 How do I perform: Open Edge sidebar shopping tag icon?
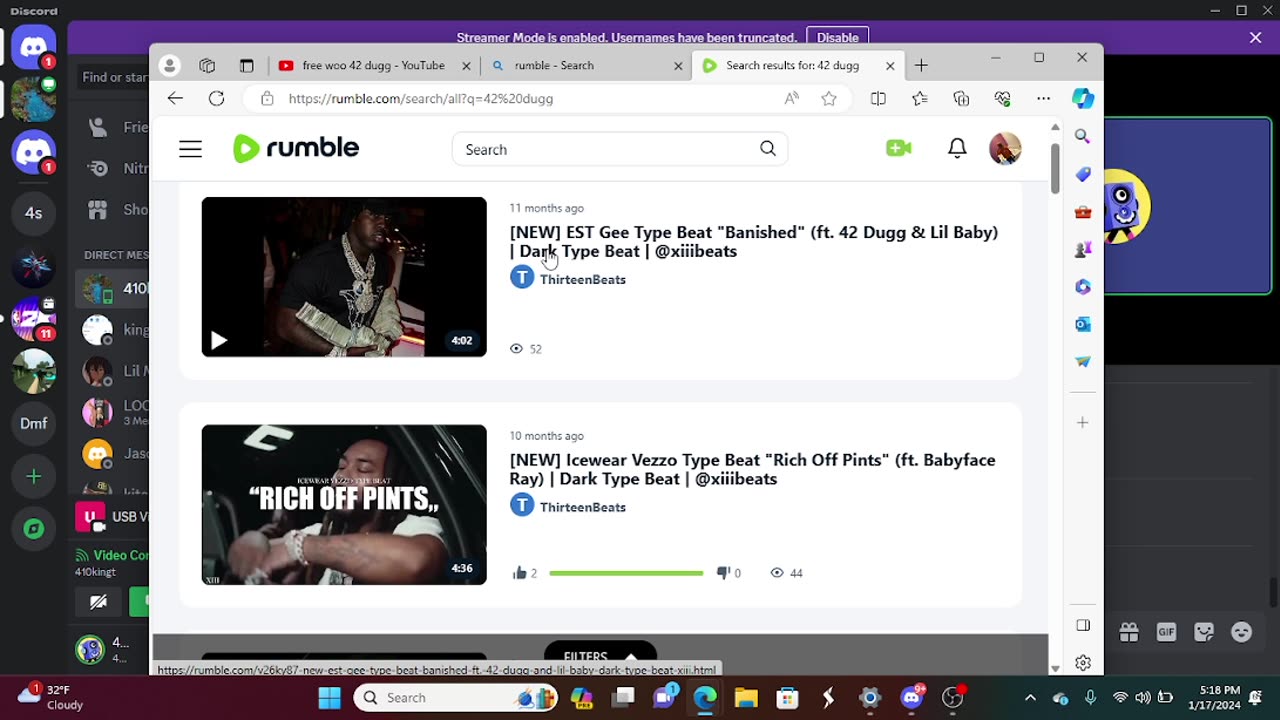tap(1083, 174)
